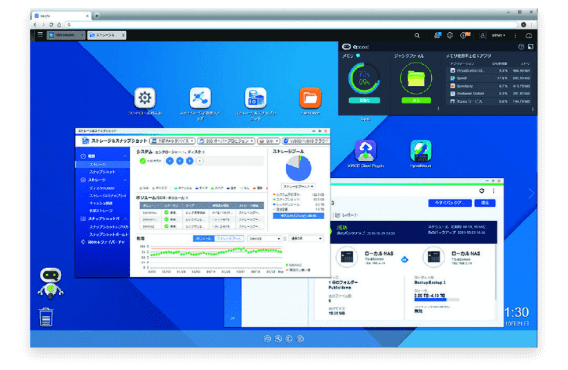This screenshot has width=568, height=370.
Task: Click the green Clear button under junk files
Action: click(x=416, y=100)
